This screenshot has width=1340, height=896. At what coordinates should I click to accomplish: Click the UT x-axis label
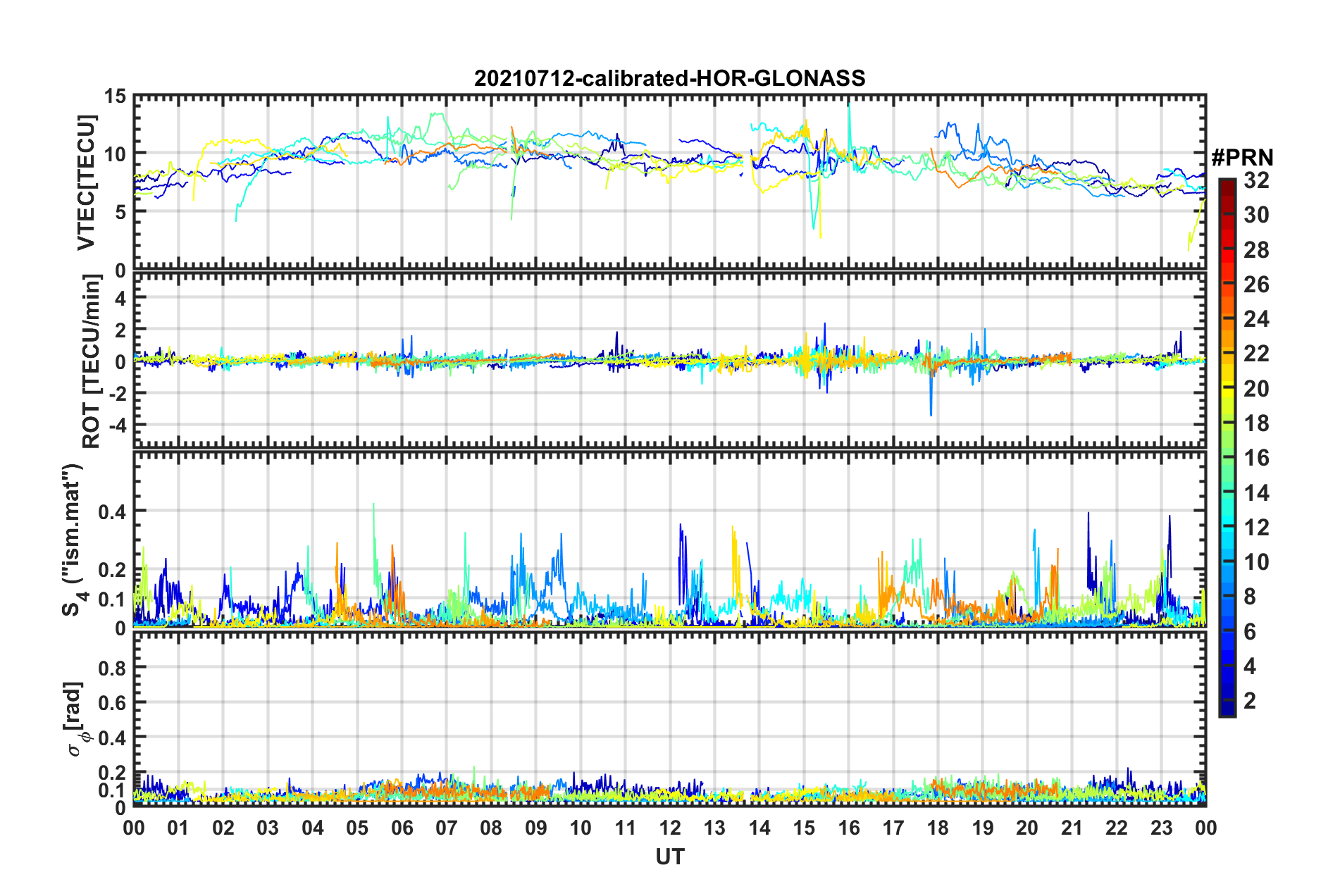click(670, 857)
